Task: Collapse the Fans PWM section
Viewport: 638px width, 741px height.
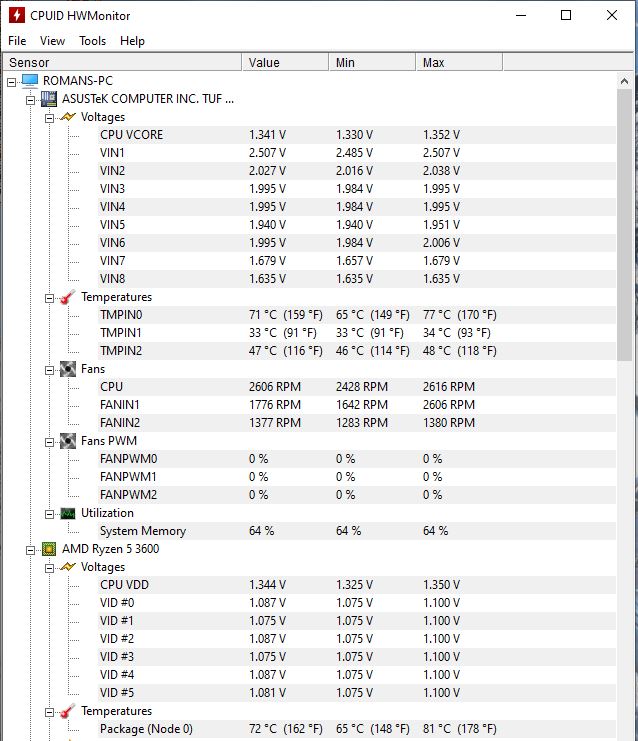Action: 50,442
